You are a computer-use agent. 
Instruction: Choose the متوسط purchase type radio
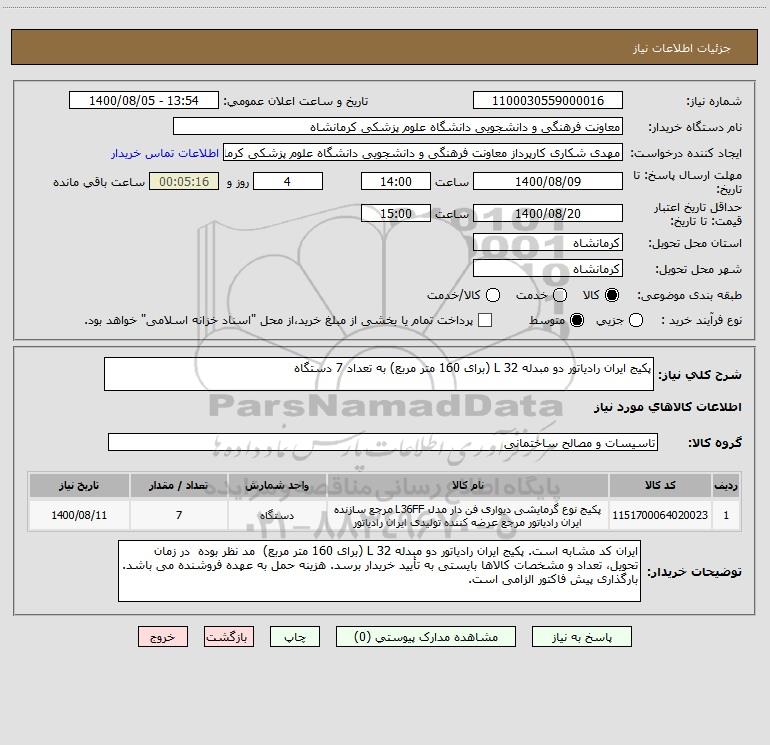coord(577,320)
